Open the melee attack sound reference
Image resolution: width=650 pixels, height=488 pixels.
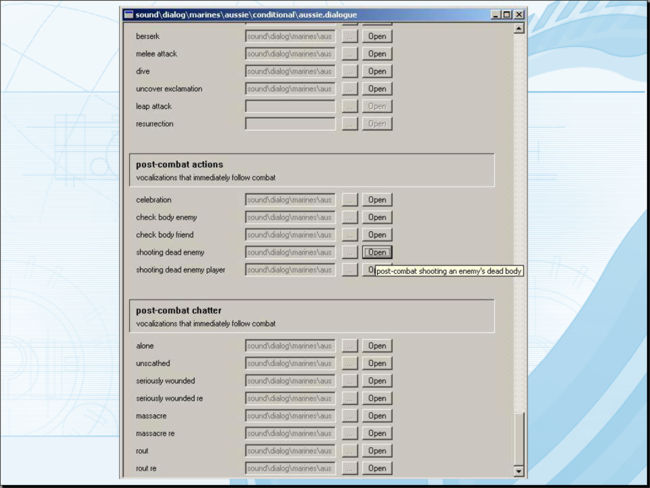coord(377,54)
